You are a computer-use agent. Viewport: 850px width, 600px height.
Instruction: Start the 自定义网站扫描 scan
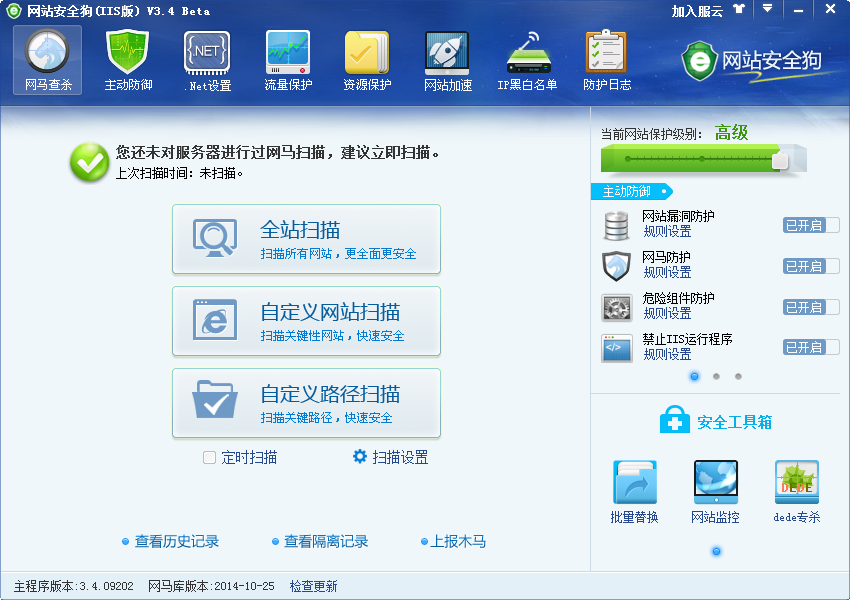[306, 321]
